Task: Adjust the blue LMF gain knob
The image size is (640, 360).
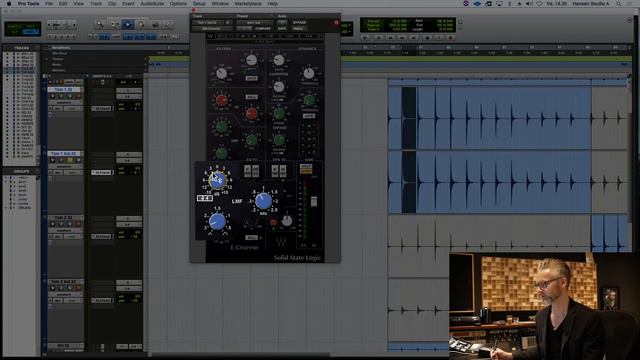Action: (x=217, y=180)
